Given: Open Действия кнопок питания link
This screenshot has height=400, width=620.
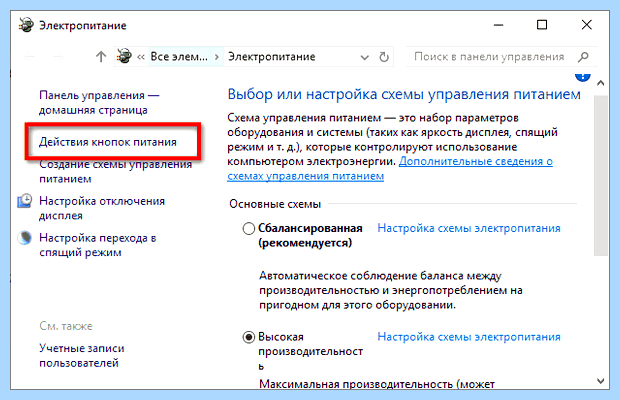Looking at the screenshot, I should click(108, 142).
